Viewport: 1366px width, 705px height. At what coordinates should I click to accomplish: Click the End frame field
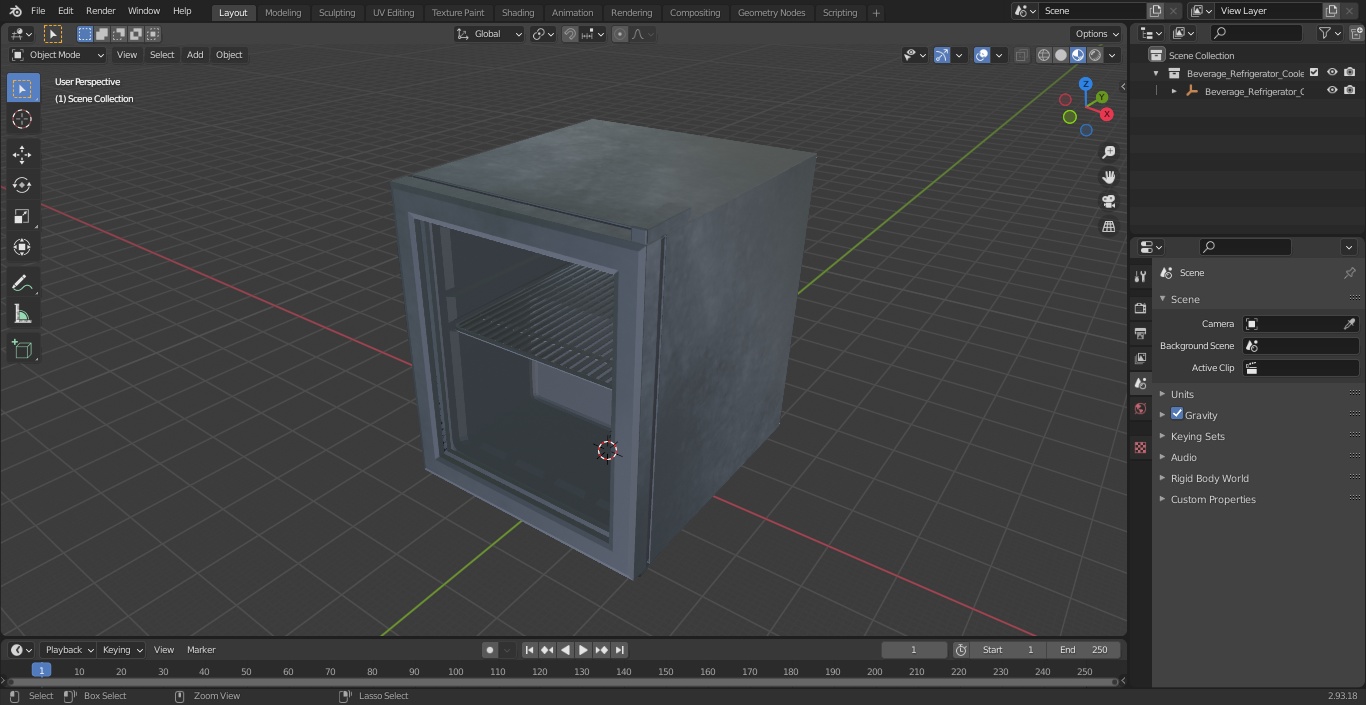click(x=1084, y=650)
